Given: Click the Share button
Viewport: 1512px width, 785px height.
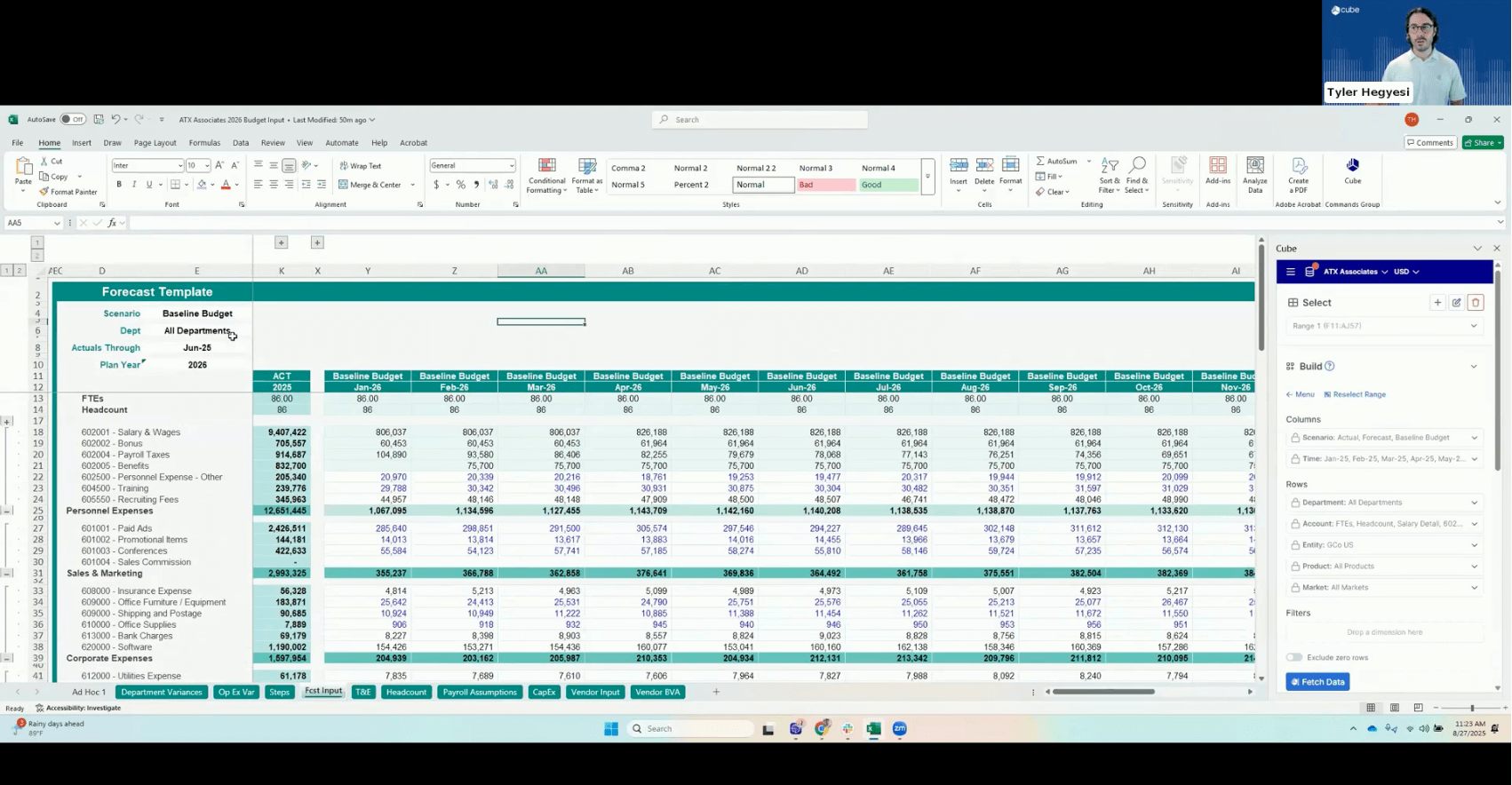Looking at the screenshot, I should (1483, 143).
